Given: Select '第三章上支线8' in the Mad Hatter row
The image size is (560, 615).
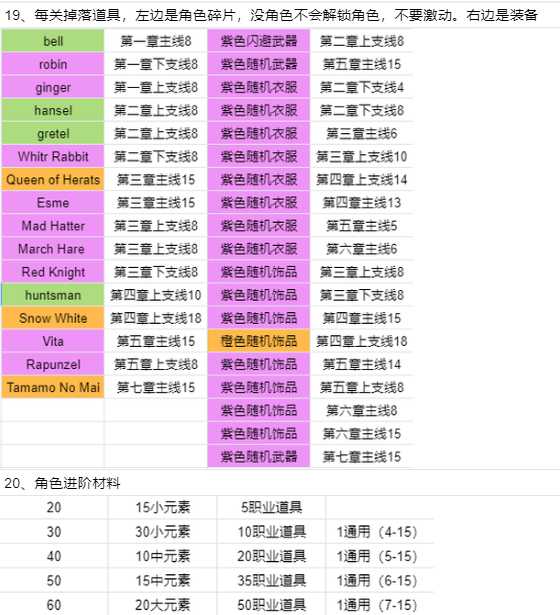Looking at the screenshot, I should click(156, 226).
